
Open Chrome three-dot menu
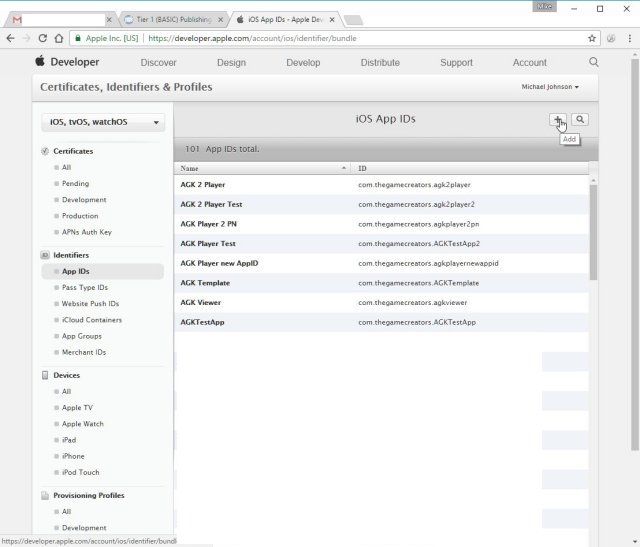coord(630,38)
